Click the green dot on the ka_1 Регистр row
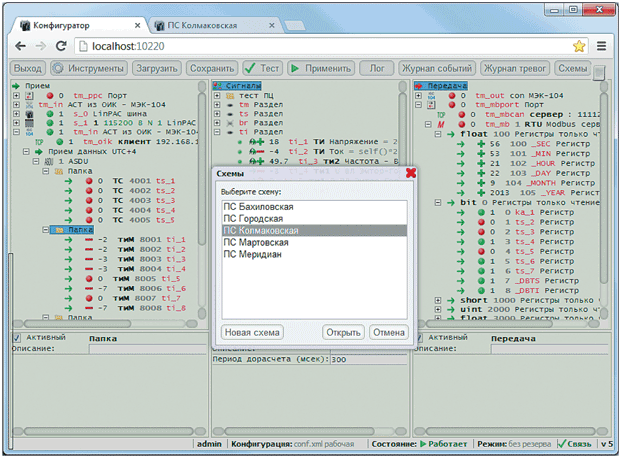The height and width of the screenshot is (457, 620). (481, 212)
